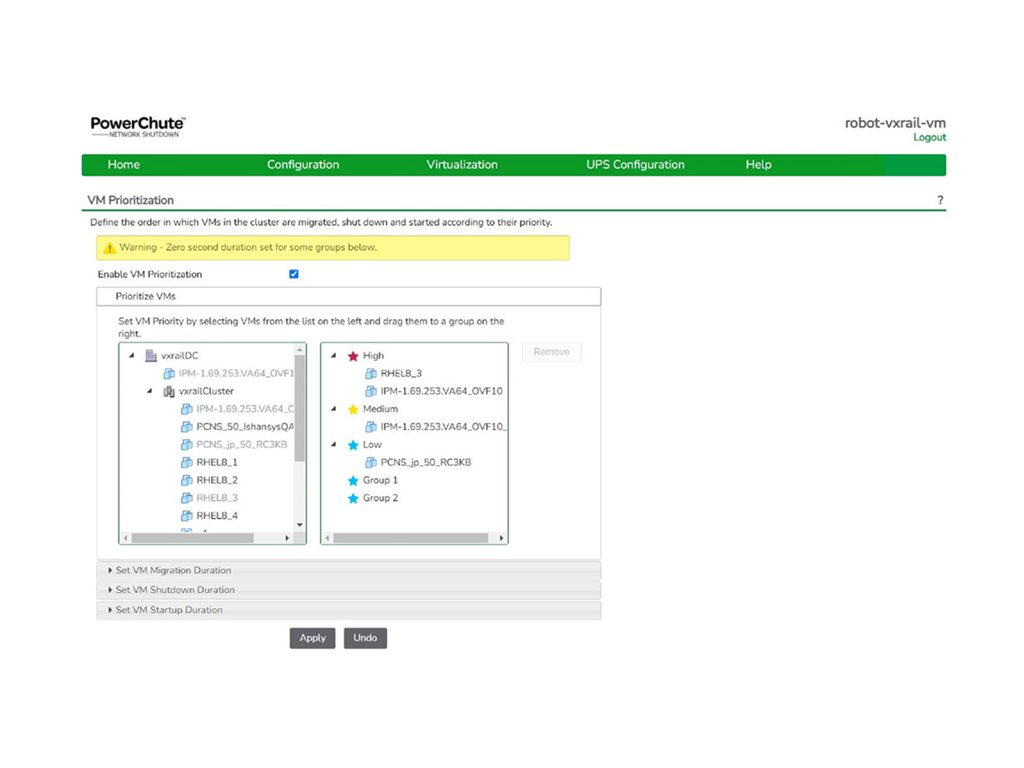Click the help question mark icon
Screen dimensions: 1024x768
(940, 201)
